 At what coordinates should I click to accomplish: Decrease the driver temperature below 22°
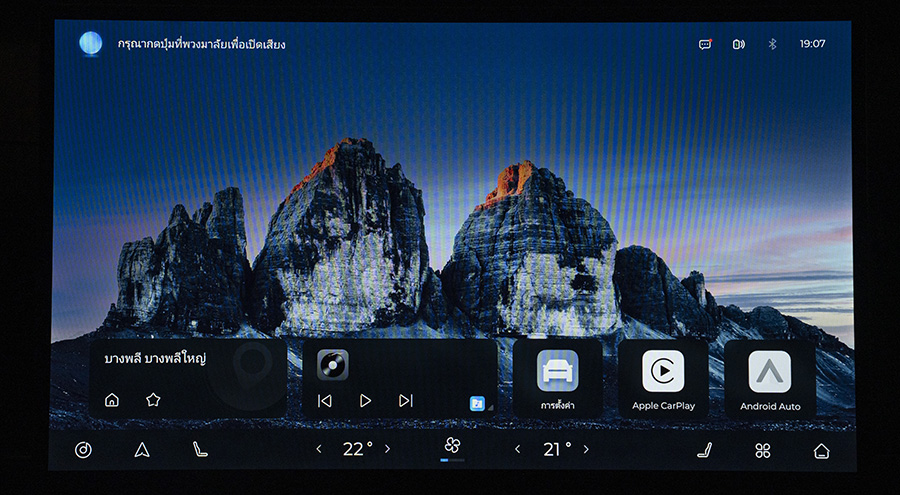(319, 449)
